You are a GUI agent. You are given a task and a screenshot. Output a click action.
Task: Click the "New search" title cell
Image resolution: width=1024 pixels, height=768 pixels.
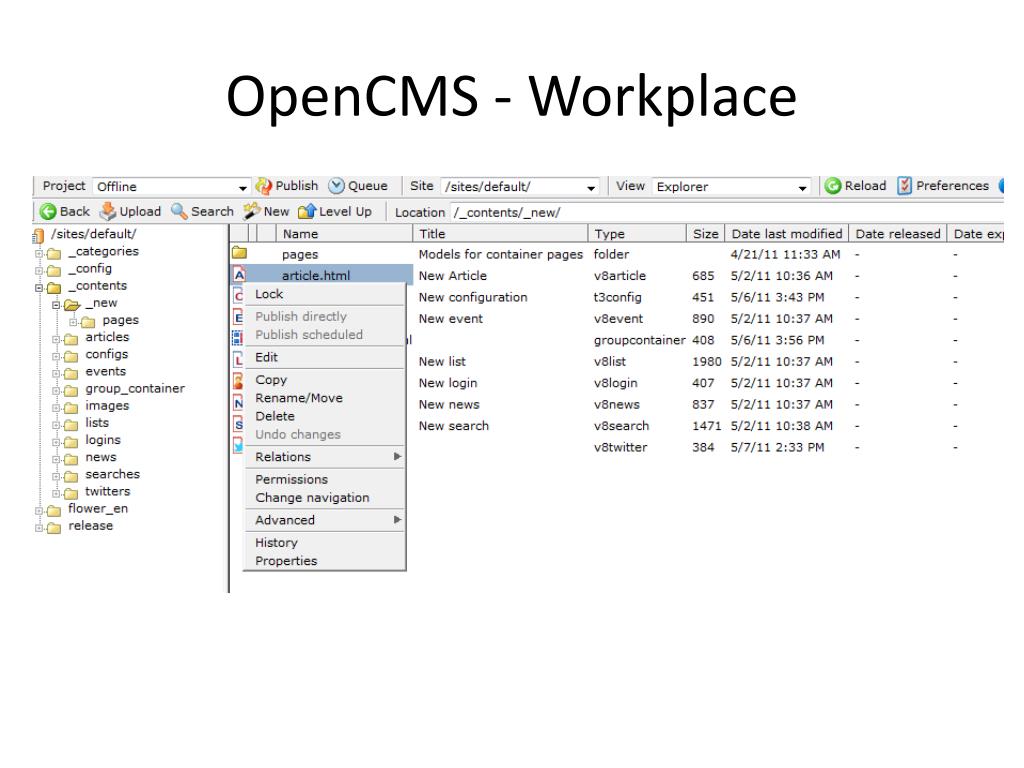pyautogui.click(x=454, y=426)
